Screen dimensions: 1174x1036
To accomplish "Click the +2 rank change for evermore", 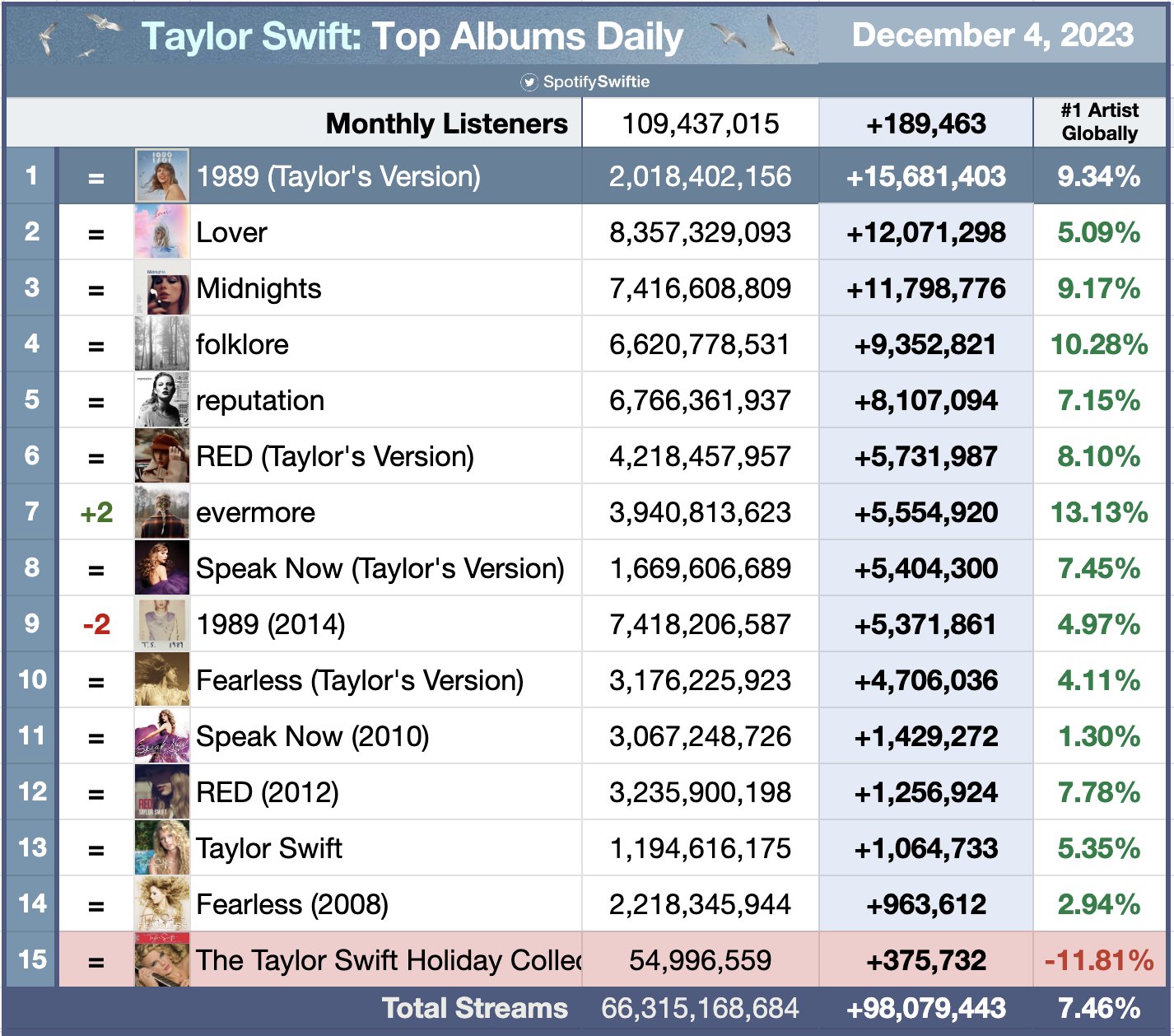I will (x=96, y=512).
